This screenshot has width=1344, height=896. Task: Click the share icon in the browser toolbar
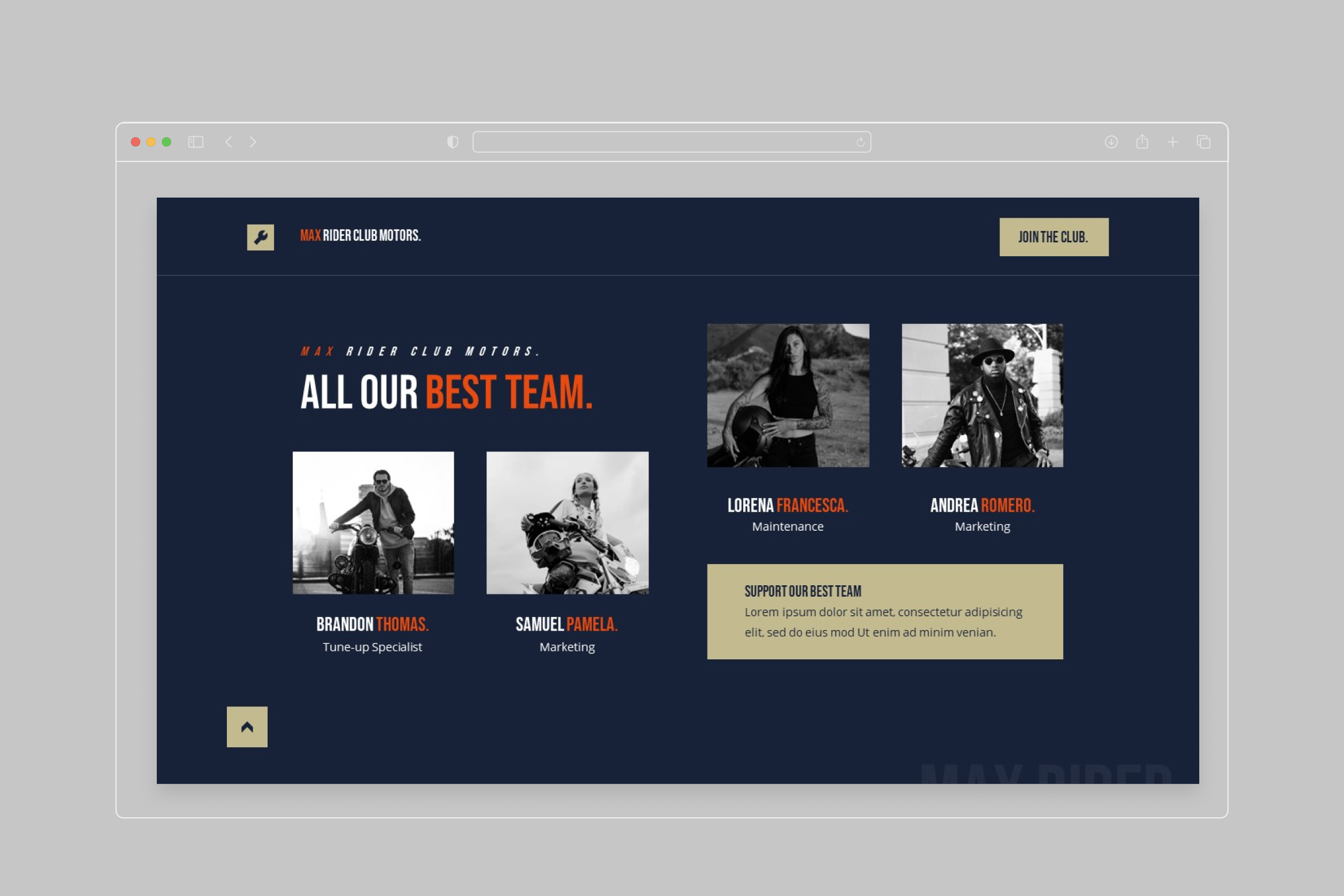pyautogui.click(x=1142, y=141)
